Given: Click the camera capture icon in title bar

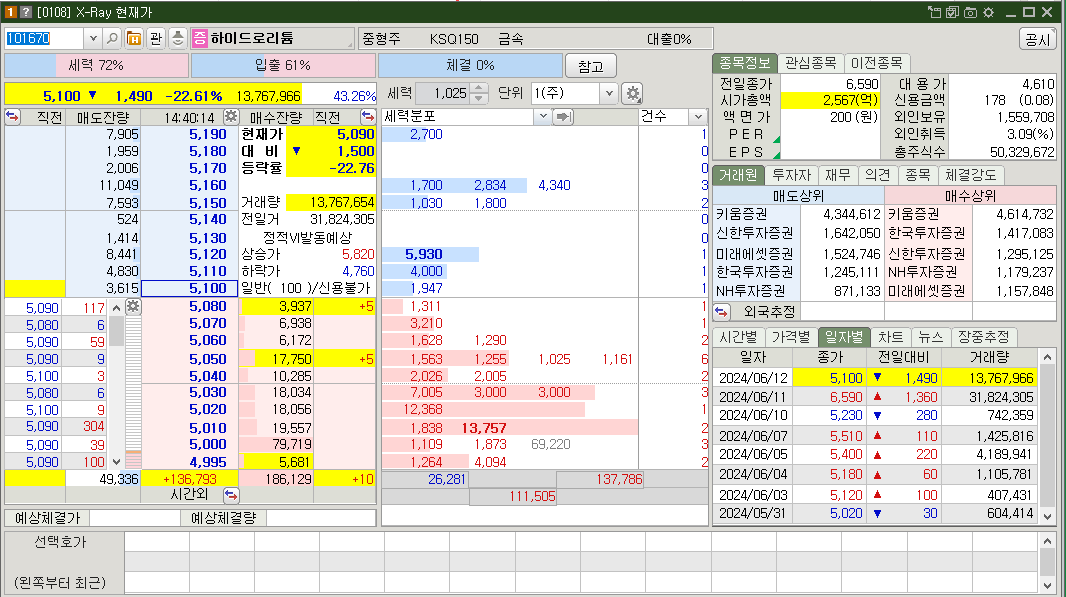Looking at the screenshot, I should click(x=970, y=12).
